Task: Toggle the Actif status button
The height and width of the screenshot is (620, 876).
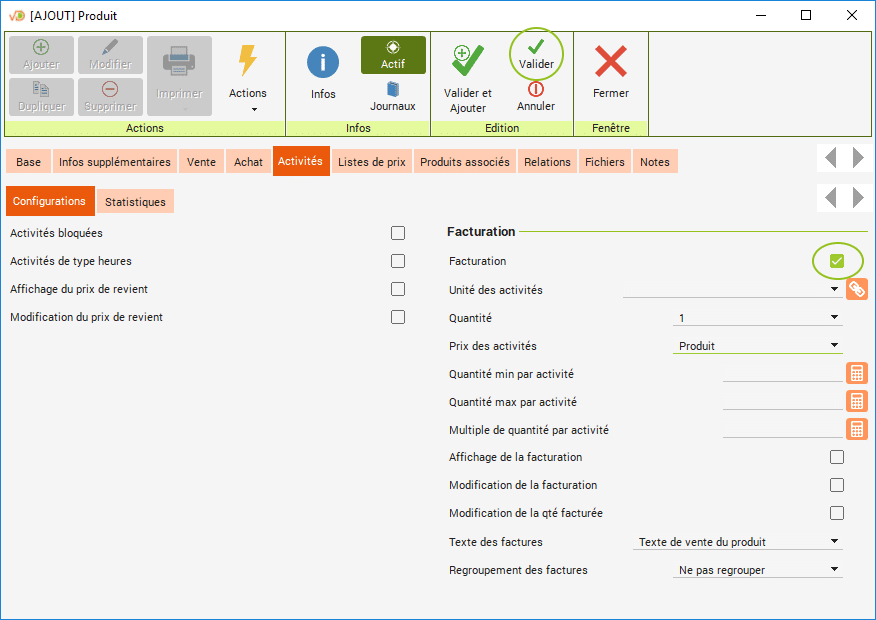Action: (393, 55)
